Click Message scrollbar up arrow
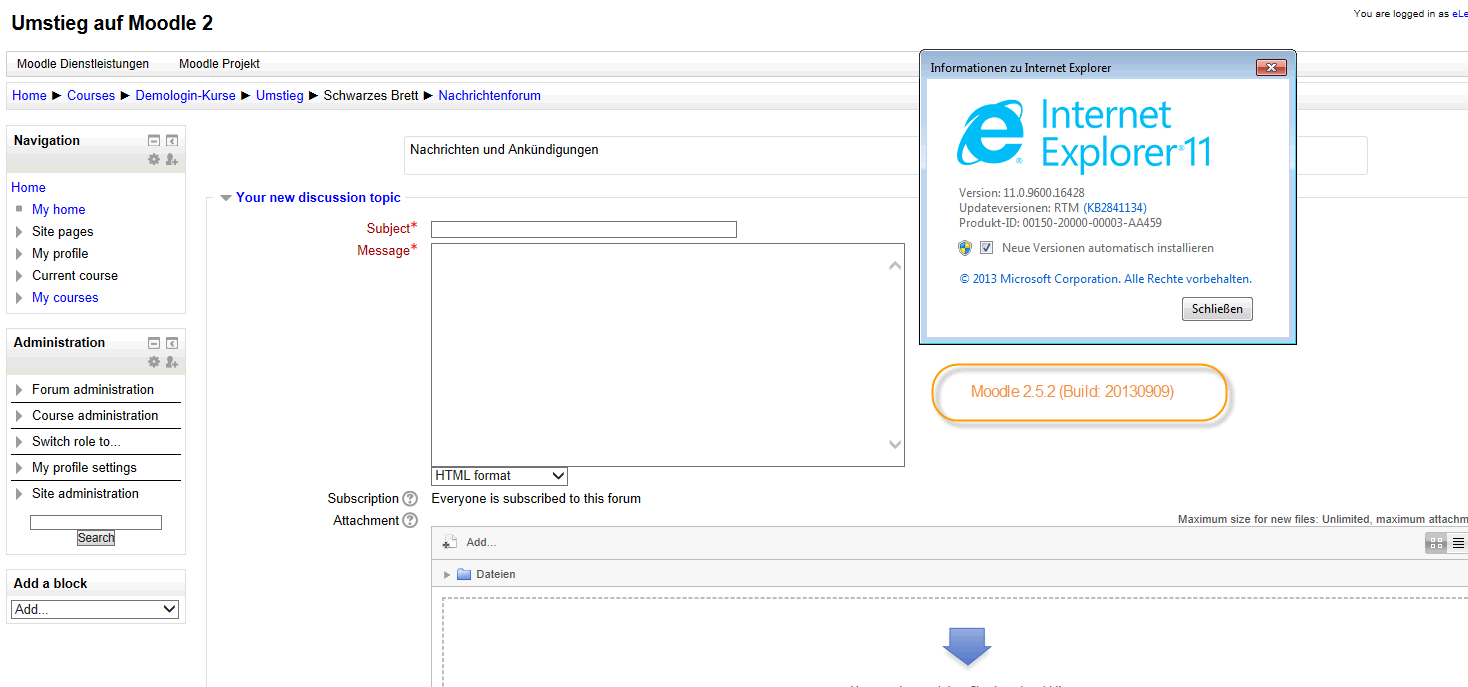Image resolution: width=1468 pixels, height=687 pixels. point(895,265)
